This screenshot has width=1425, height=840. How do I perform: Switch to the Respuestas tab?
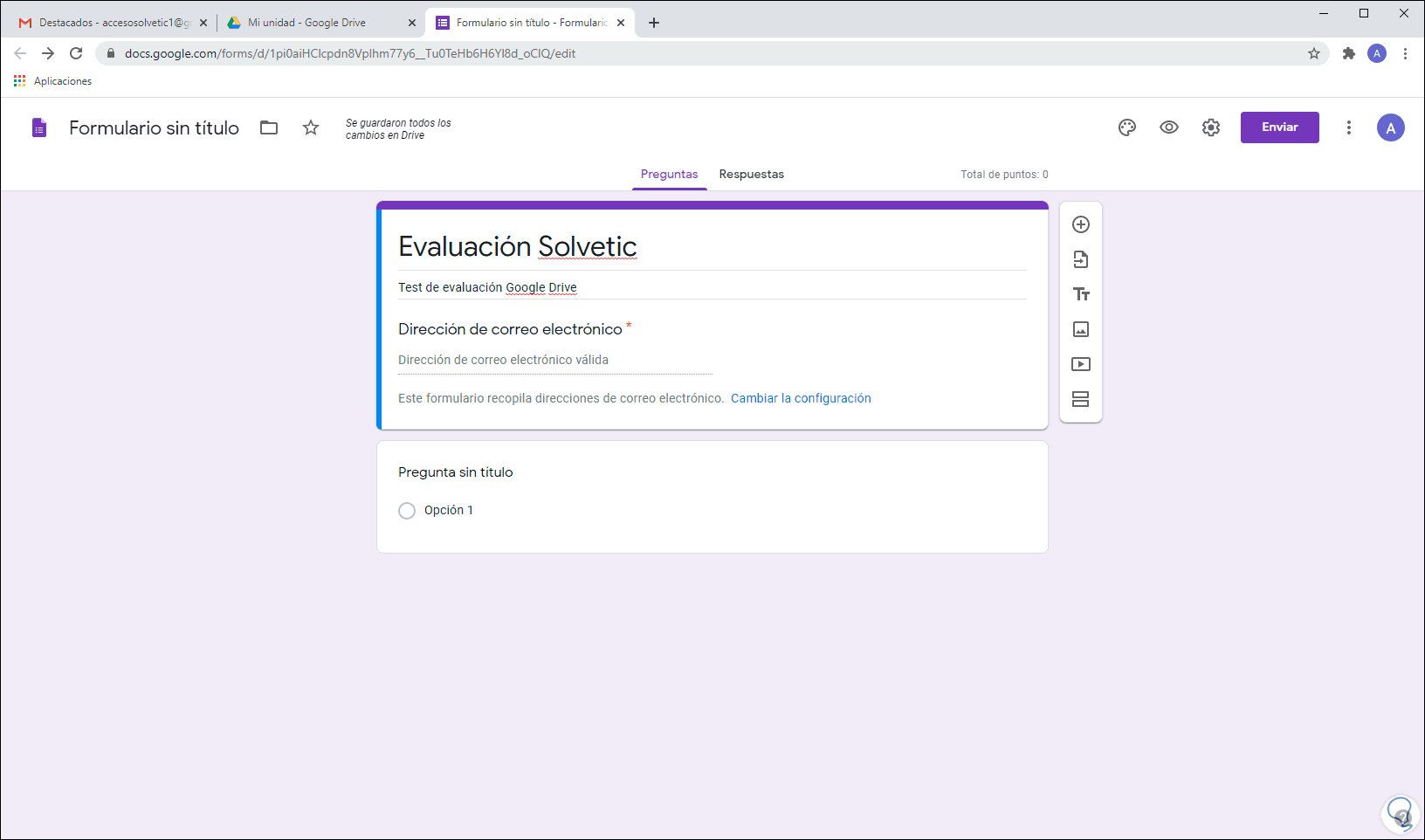click(752, 175)
